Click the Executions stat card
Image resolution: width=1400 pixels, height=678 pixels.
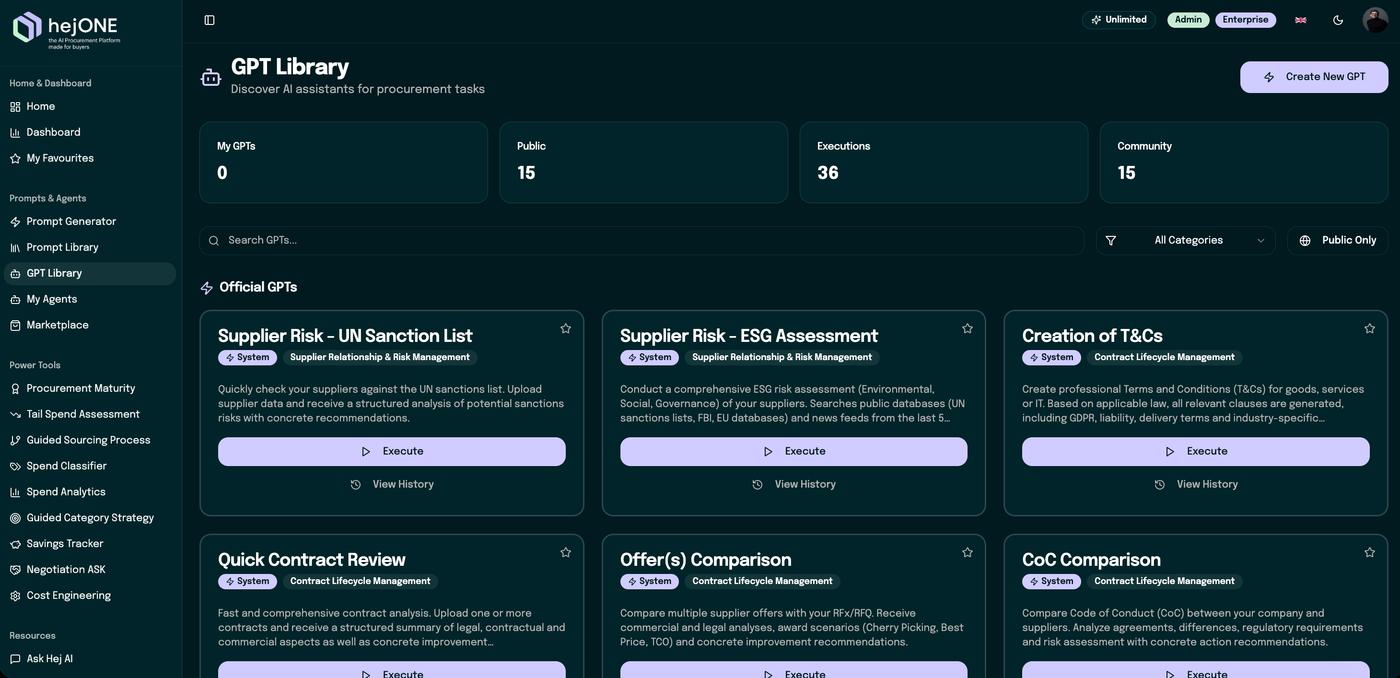[944, 162]
